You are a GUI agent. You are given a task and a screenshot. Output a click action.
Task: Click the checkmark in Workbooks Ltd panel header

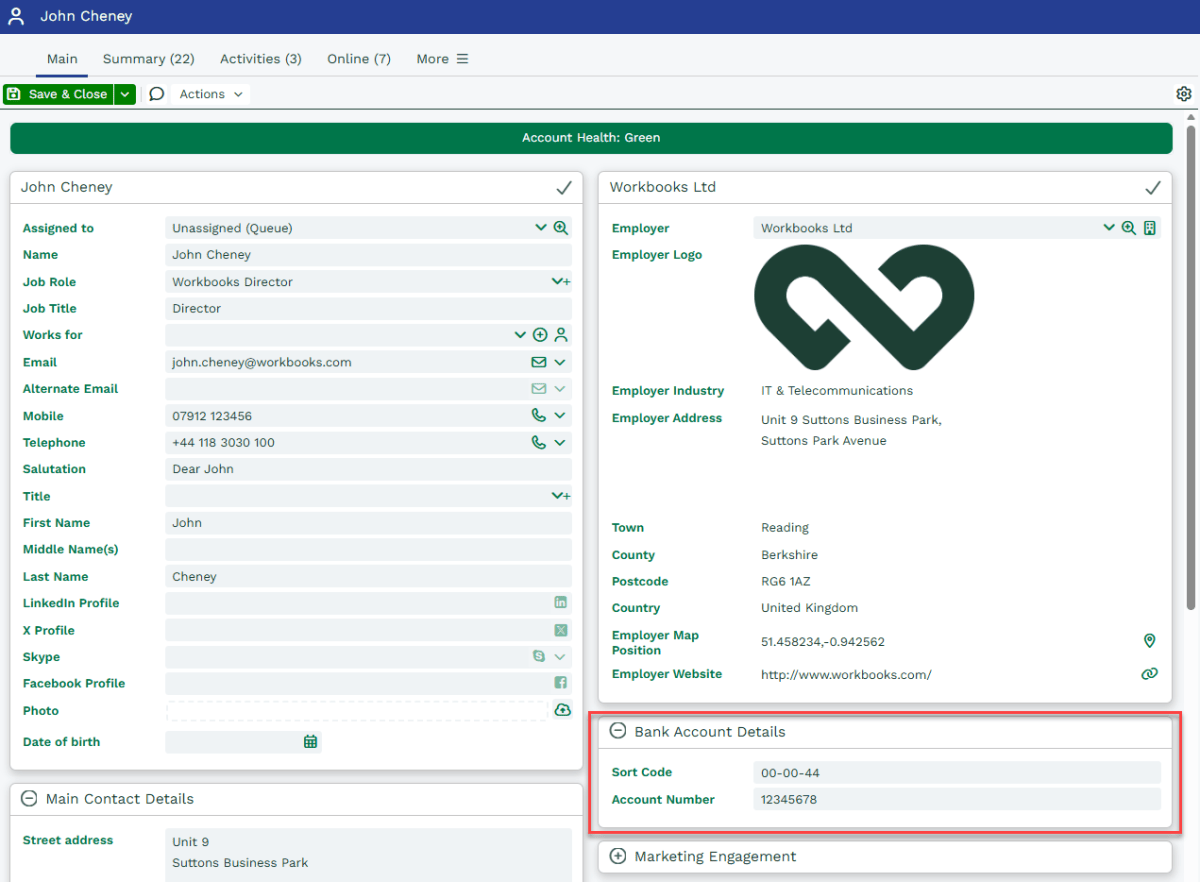coord(1153,187)
